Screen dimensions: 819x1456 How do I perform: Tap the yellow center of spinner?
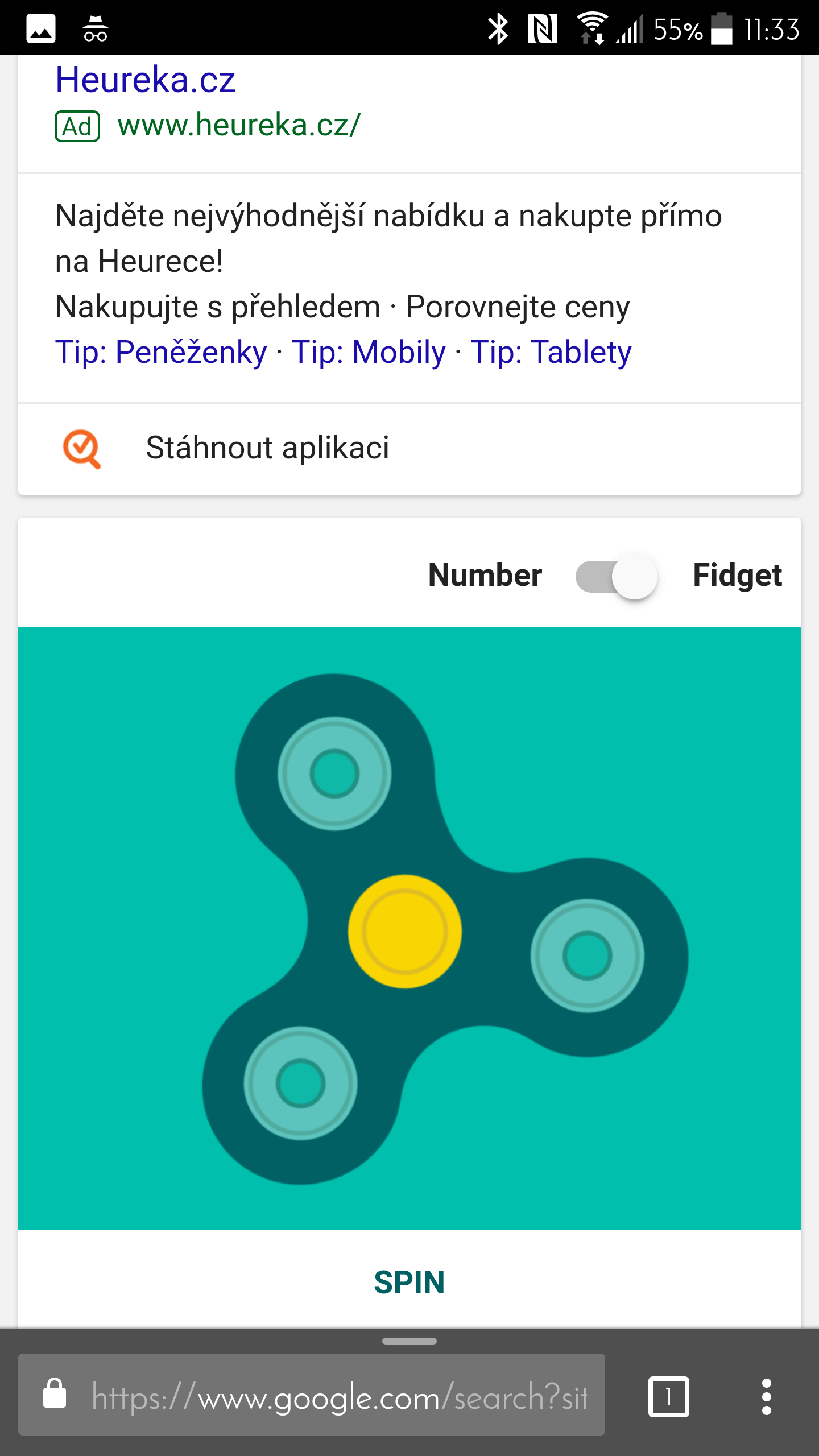click(x=405, y=932)
